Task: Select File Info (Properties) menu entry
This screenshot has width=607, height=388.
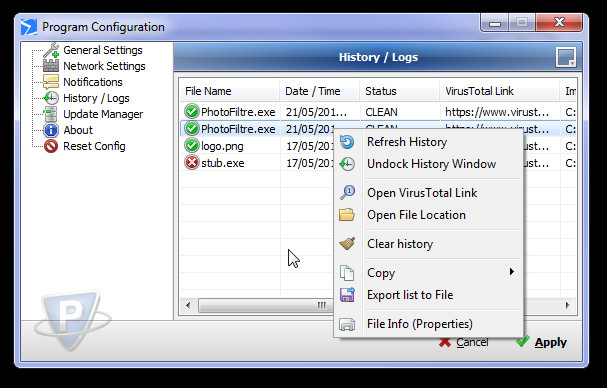Action: pos(429,324)
